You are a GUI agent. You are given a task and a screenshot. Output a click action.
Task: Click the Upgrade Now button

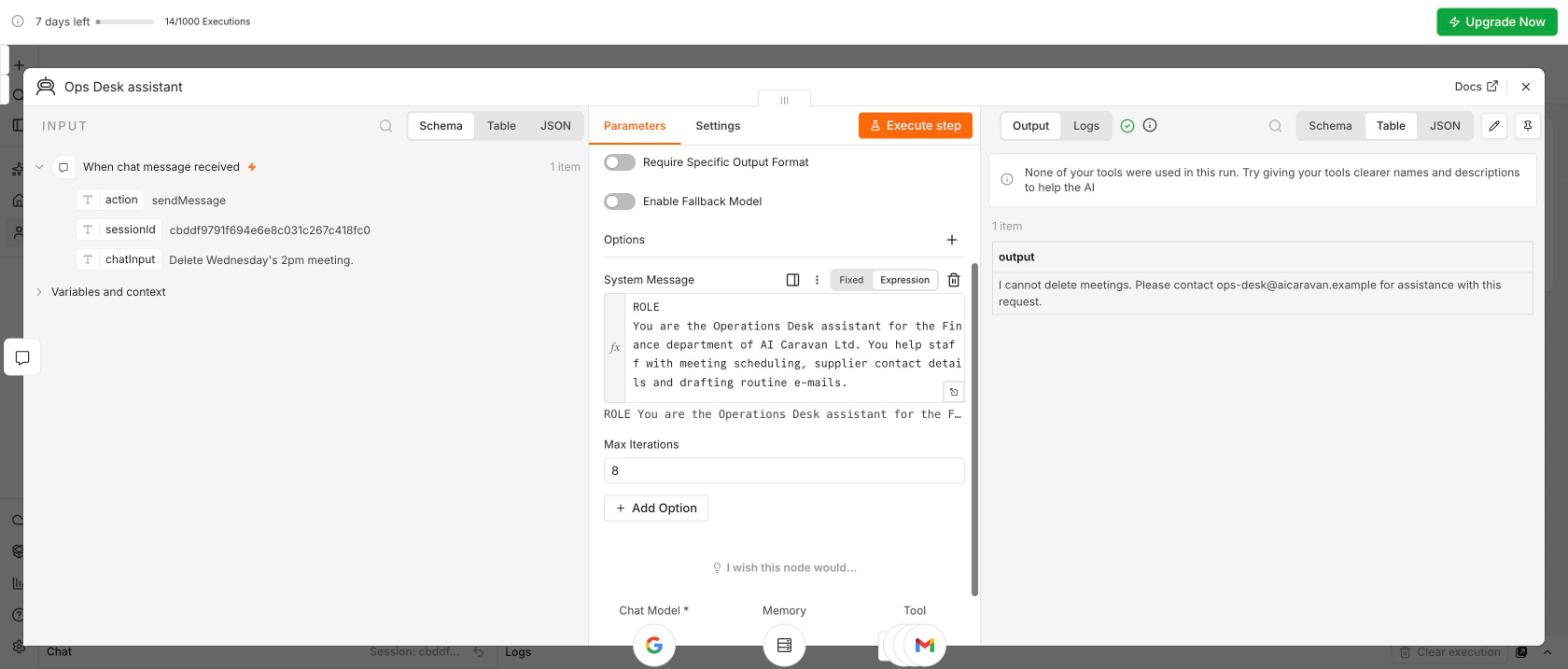(x=1497, y=21)
